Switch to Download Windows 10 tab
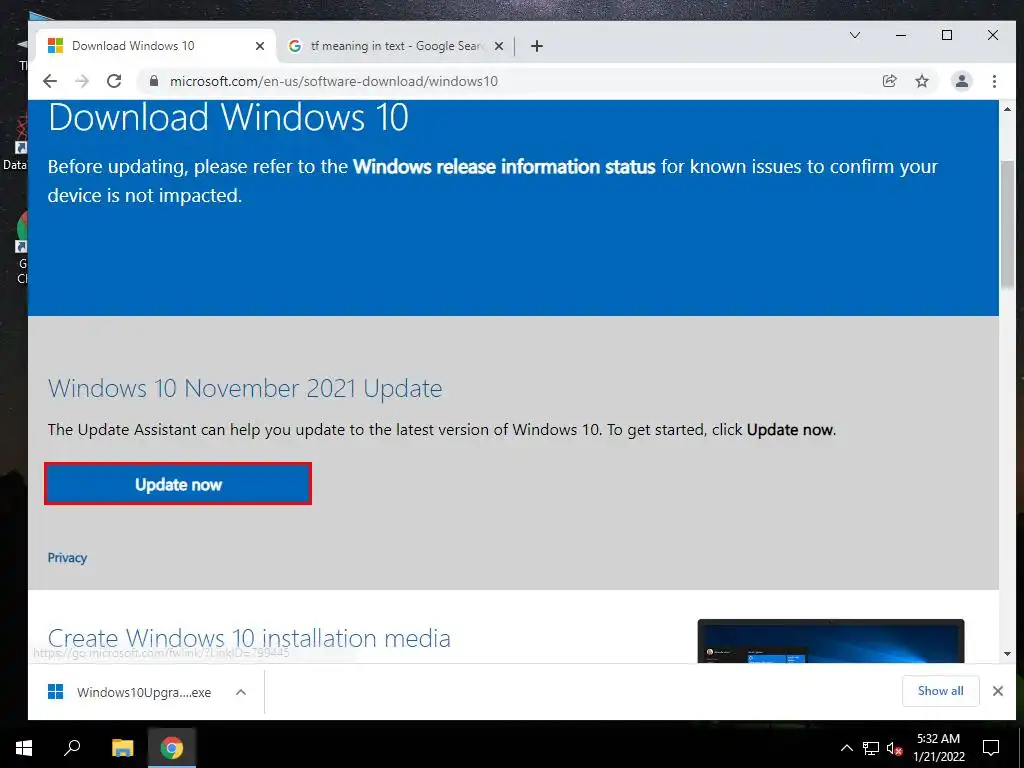 [157, 46]
